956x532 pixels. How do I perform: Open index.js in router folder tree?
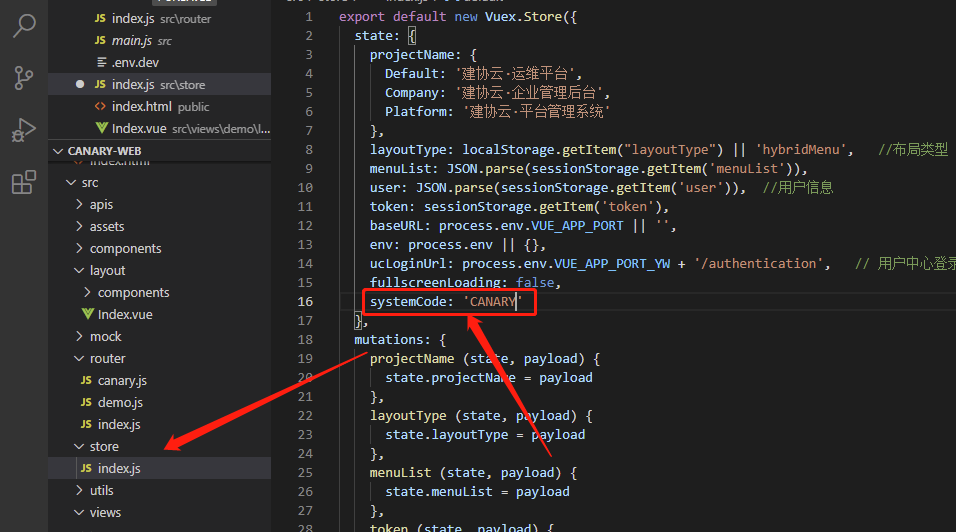tap(160, 424)
